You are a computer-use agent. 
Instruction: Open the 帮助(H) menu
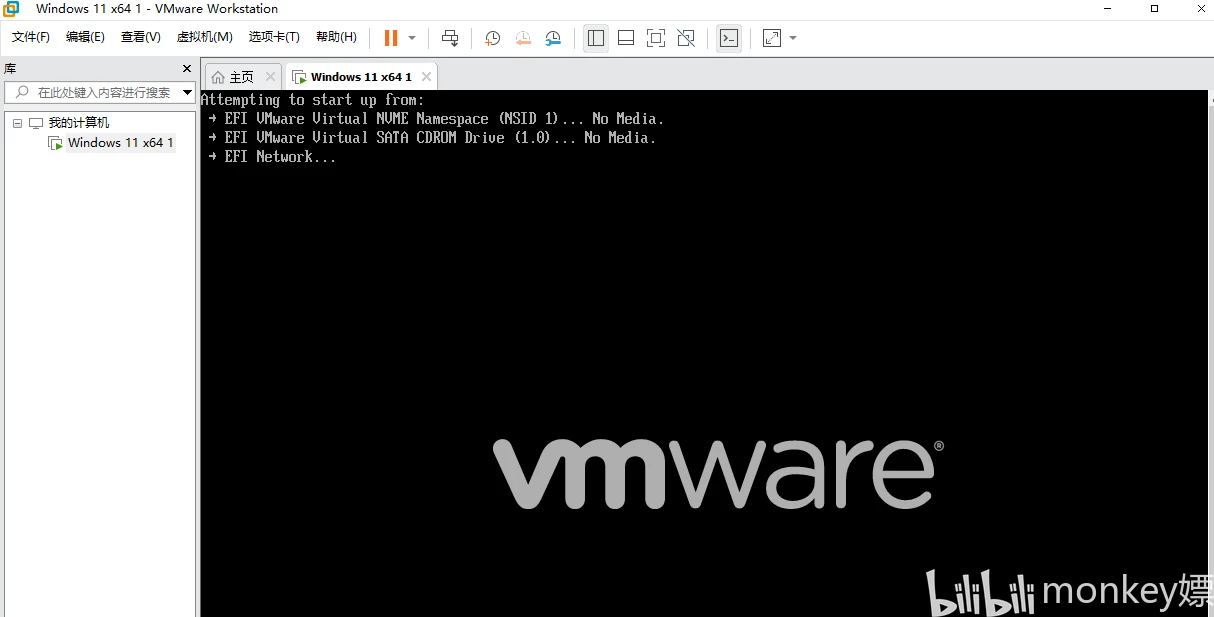coord(336,37)
